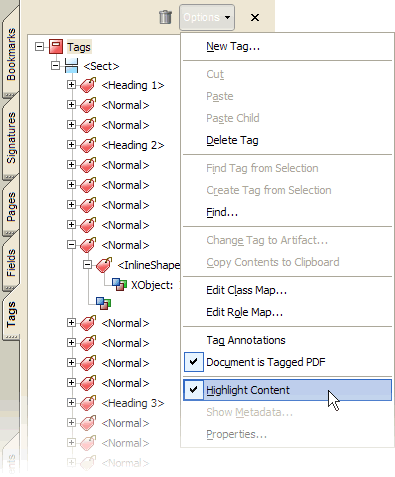The image size is (395, 477).
Task: Uncheck Highlight Content option
Action: [287, 390]
